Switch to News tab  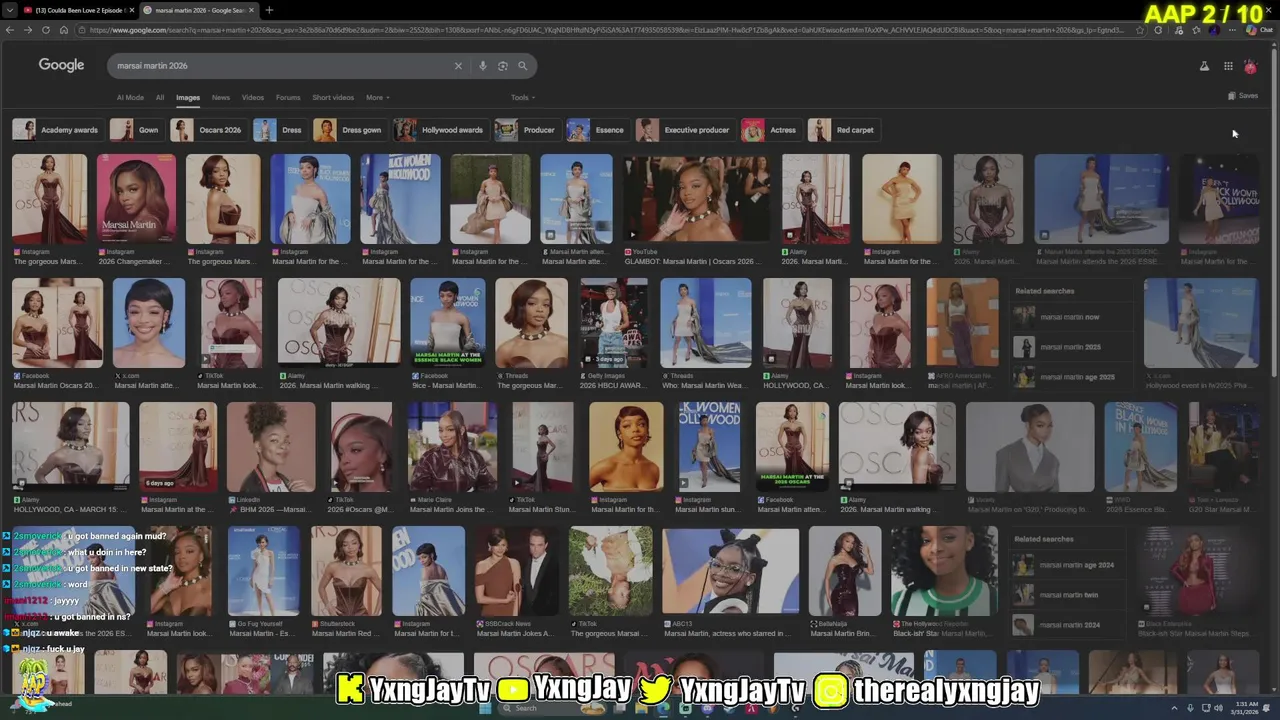(221, 98)
